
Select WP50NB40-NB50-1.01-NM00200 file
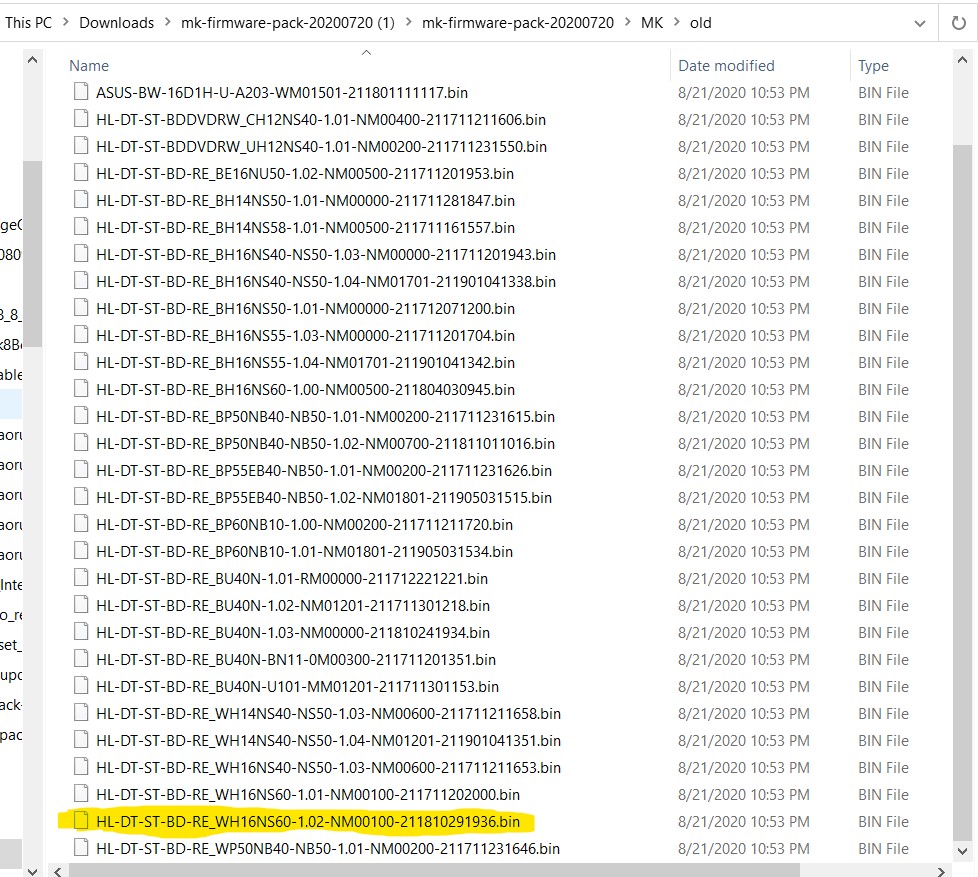pos(328,848)
